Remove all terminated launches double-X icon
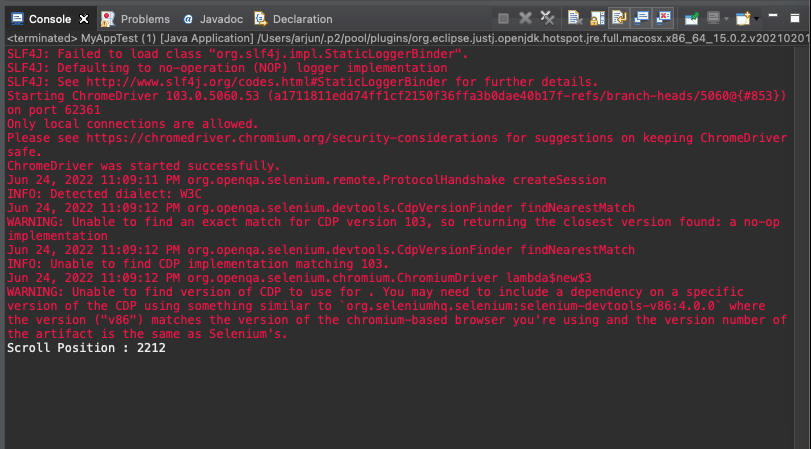The height and width of the screenshot is (449, 811). pyautogui.click(x=547, y=19)
